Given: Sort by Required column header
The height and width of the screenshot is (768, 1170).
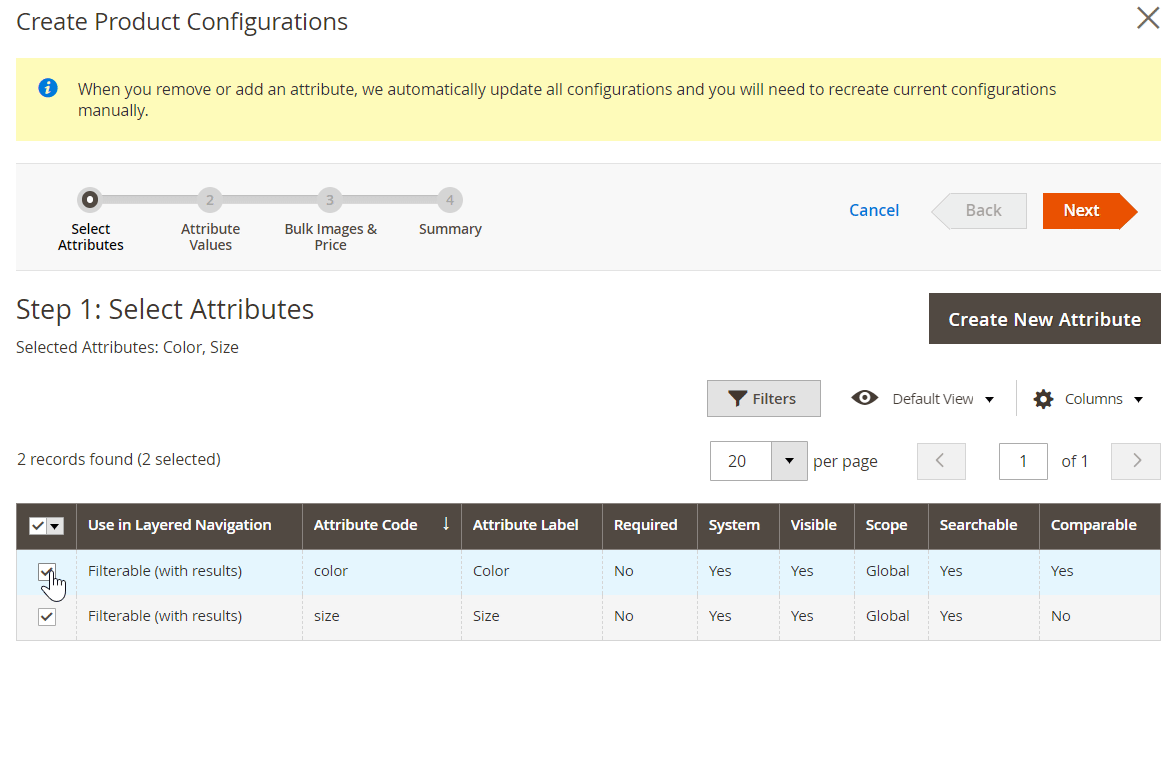Looking at the screenshot, I should coord(650,525).
